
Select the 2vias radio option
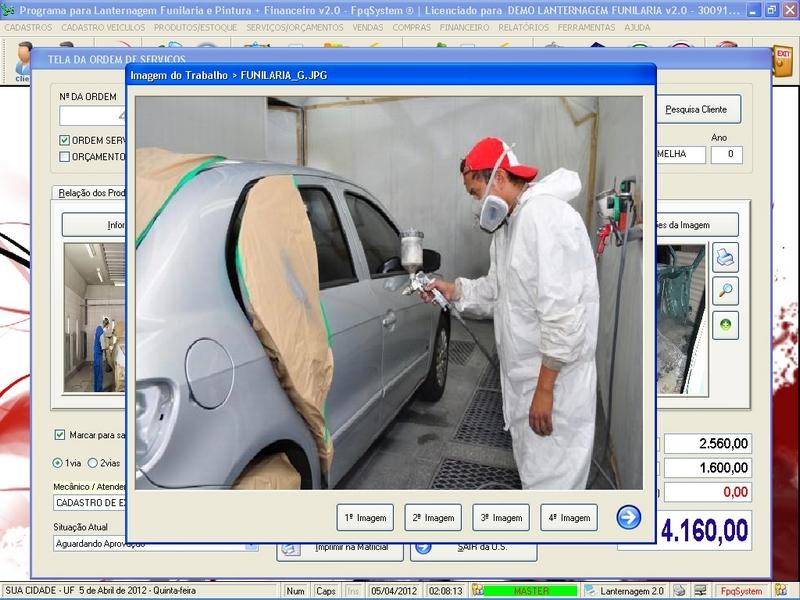pyautogui.click(x=92, y=463)
